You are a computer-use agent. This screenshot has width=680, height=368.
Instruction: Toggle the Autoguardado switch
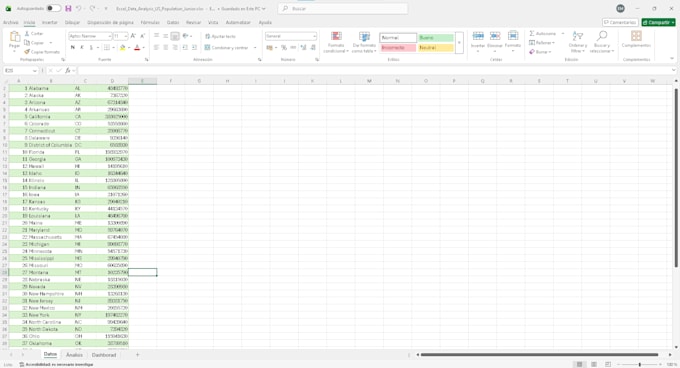(53, 8)
